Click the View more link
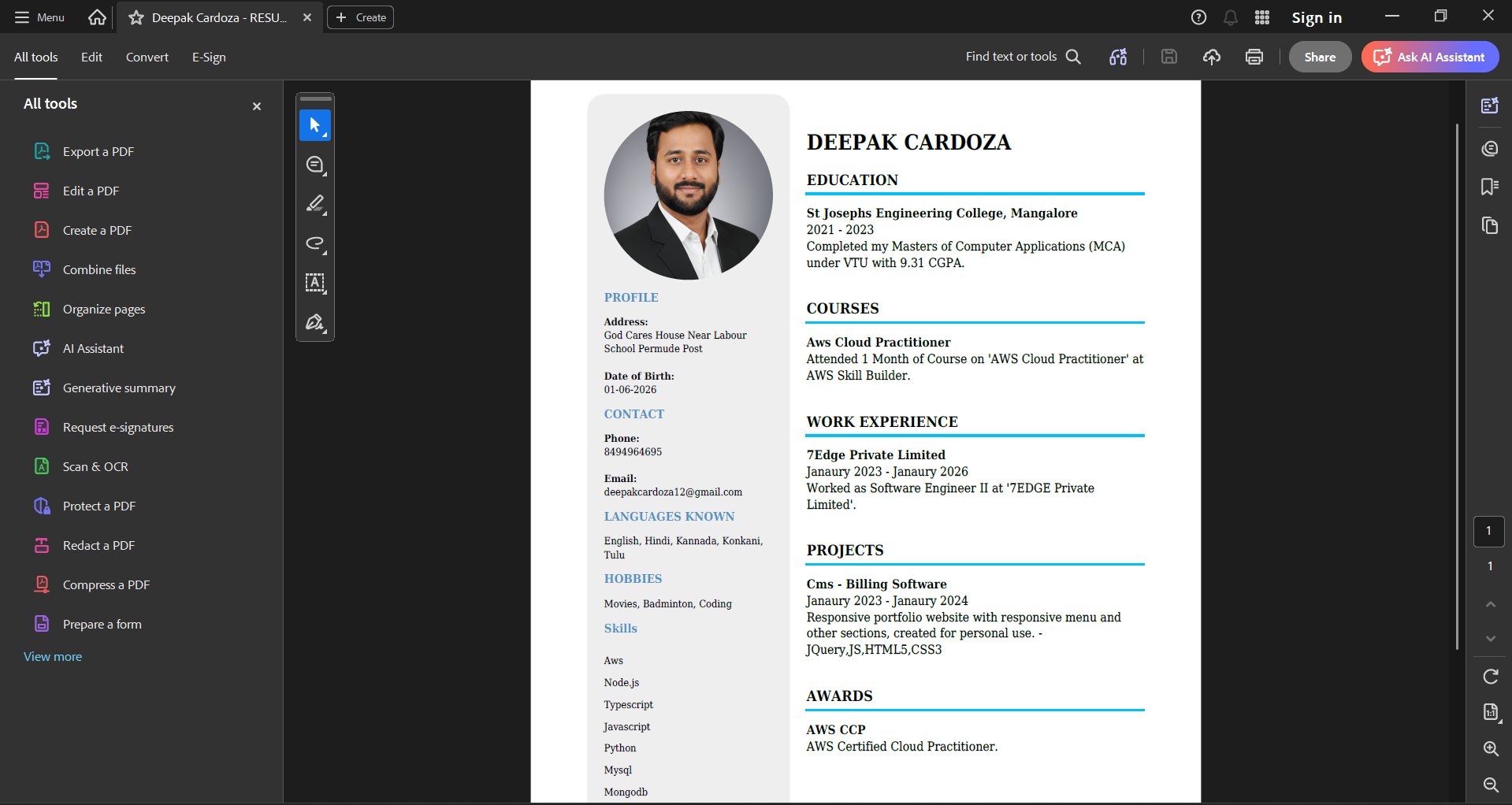This screenshot has height=805, width=1512. [53, 656]
